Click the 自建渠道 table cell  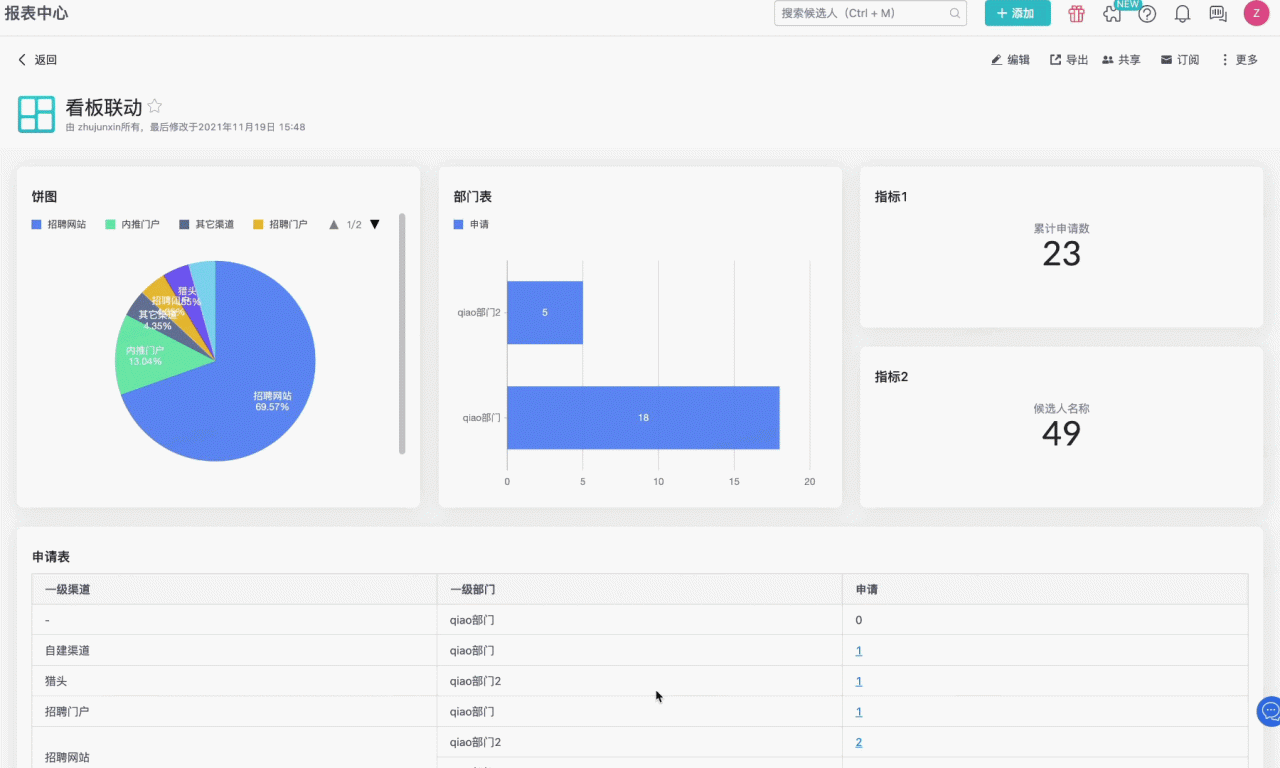click(234, 651)
